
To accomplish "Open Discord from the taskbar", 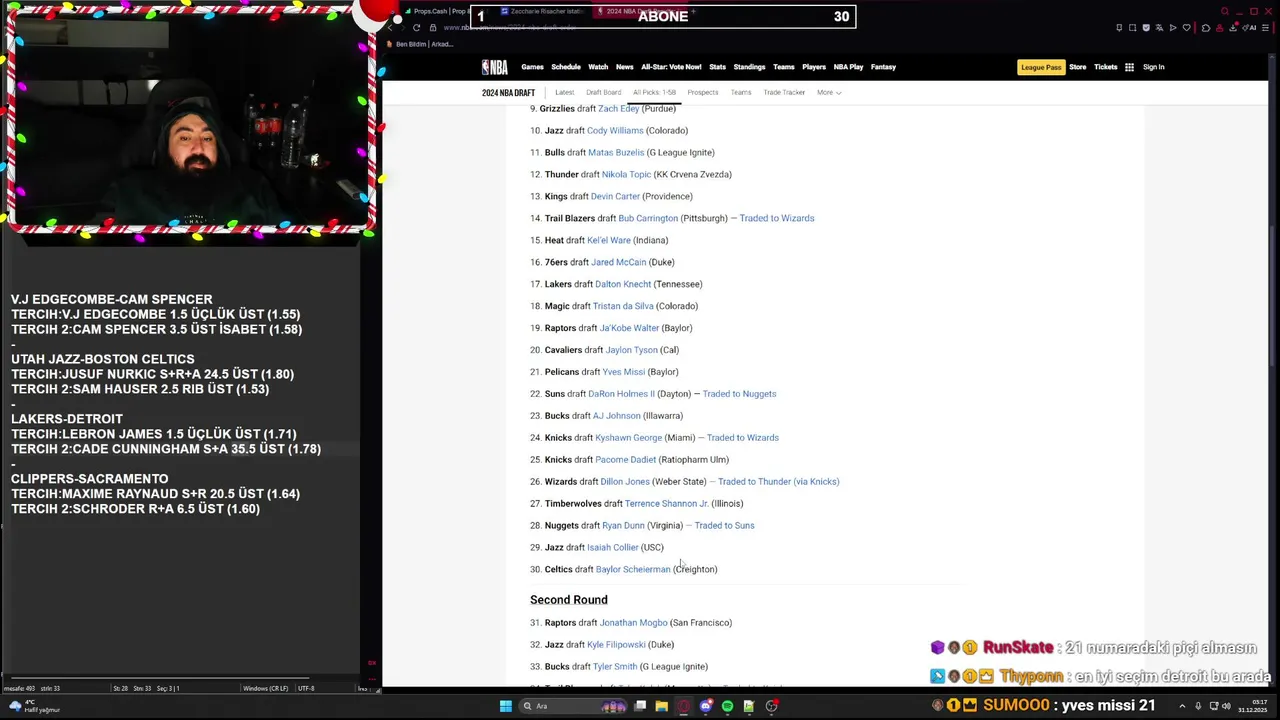I will (x=706, y=706).
